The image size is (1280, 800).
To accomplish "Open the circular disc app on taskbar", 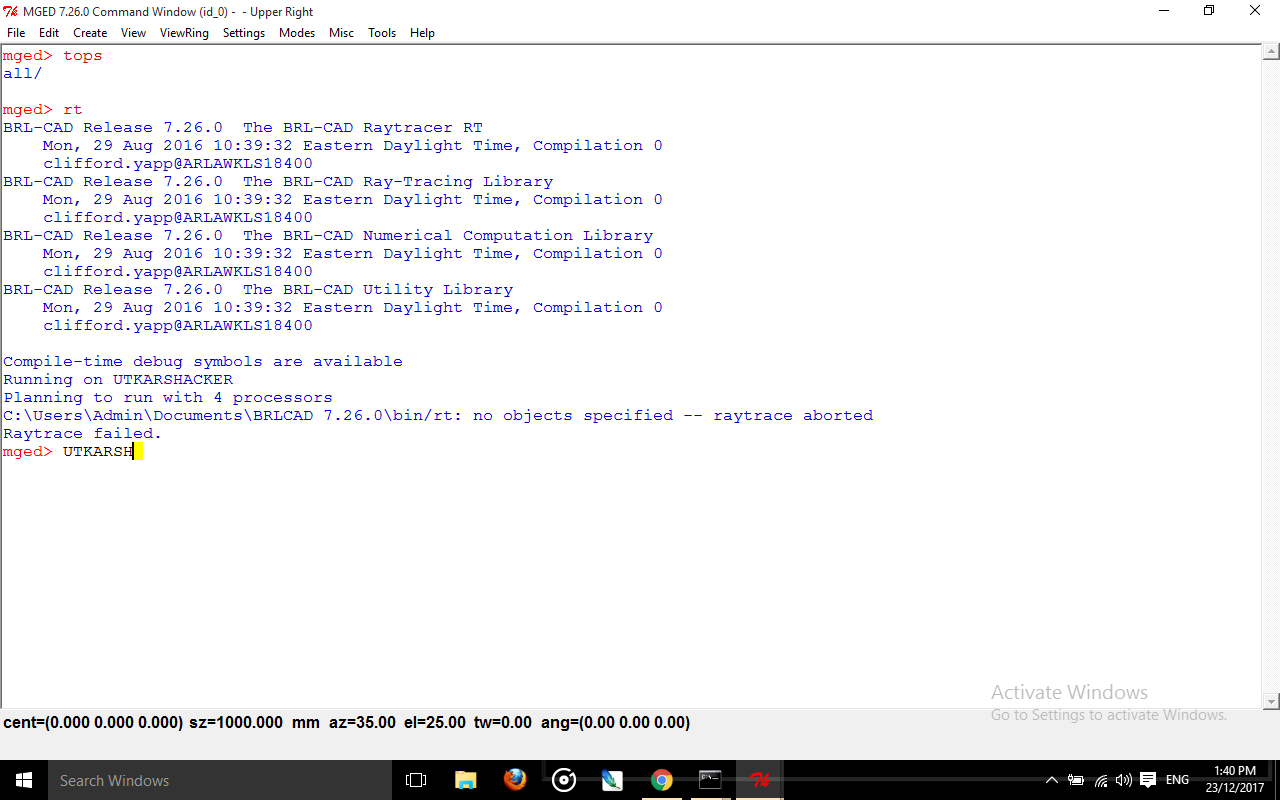I will coord(564,780).
